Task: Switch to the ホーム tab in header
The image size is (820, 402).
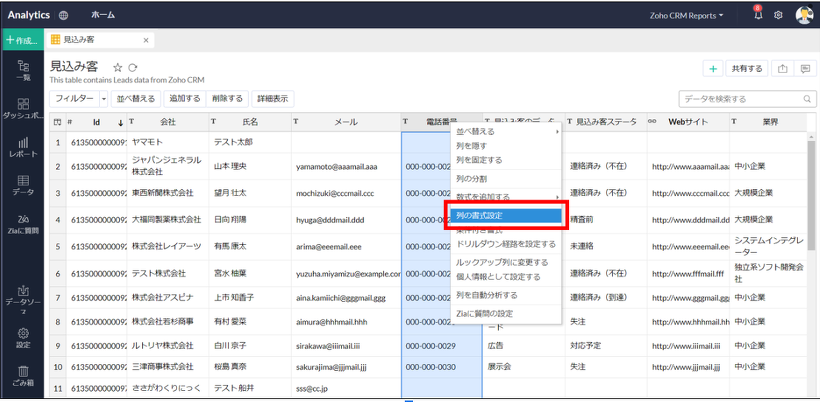Action: 102,15
